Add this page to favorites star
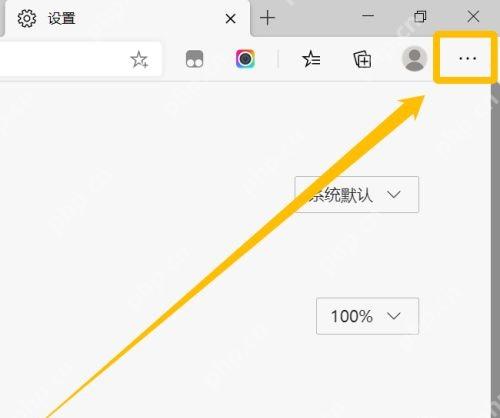 coord(139,60)
